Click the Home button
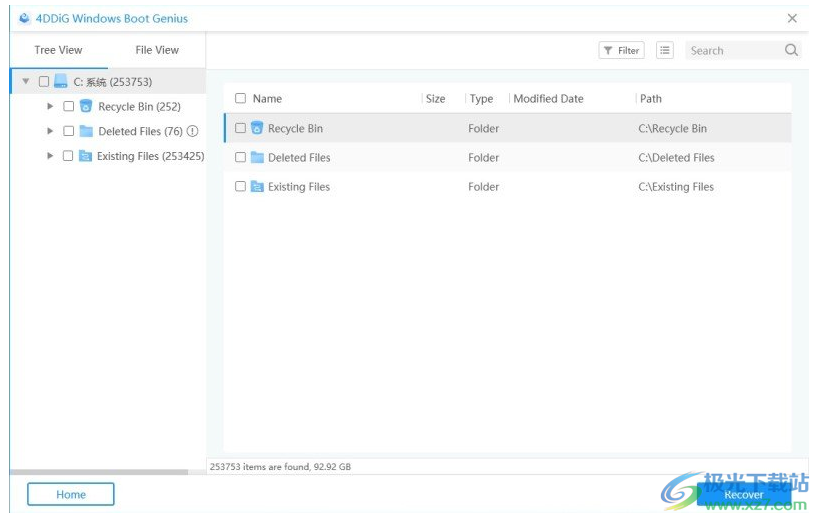 pyautogui.click(x=70, y=494)
